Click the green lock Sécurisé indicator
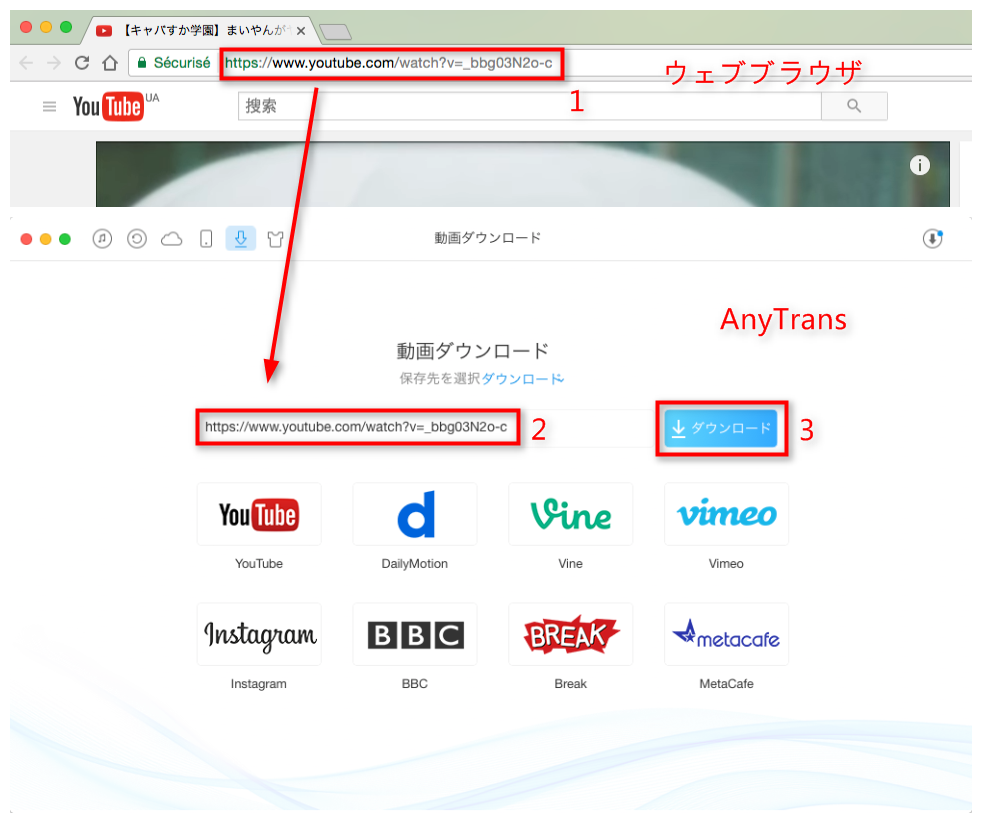Image resolution: width=982 pixels, height=823 pixels. click(x=174, y=63)
